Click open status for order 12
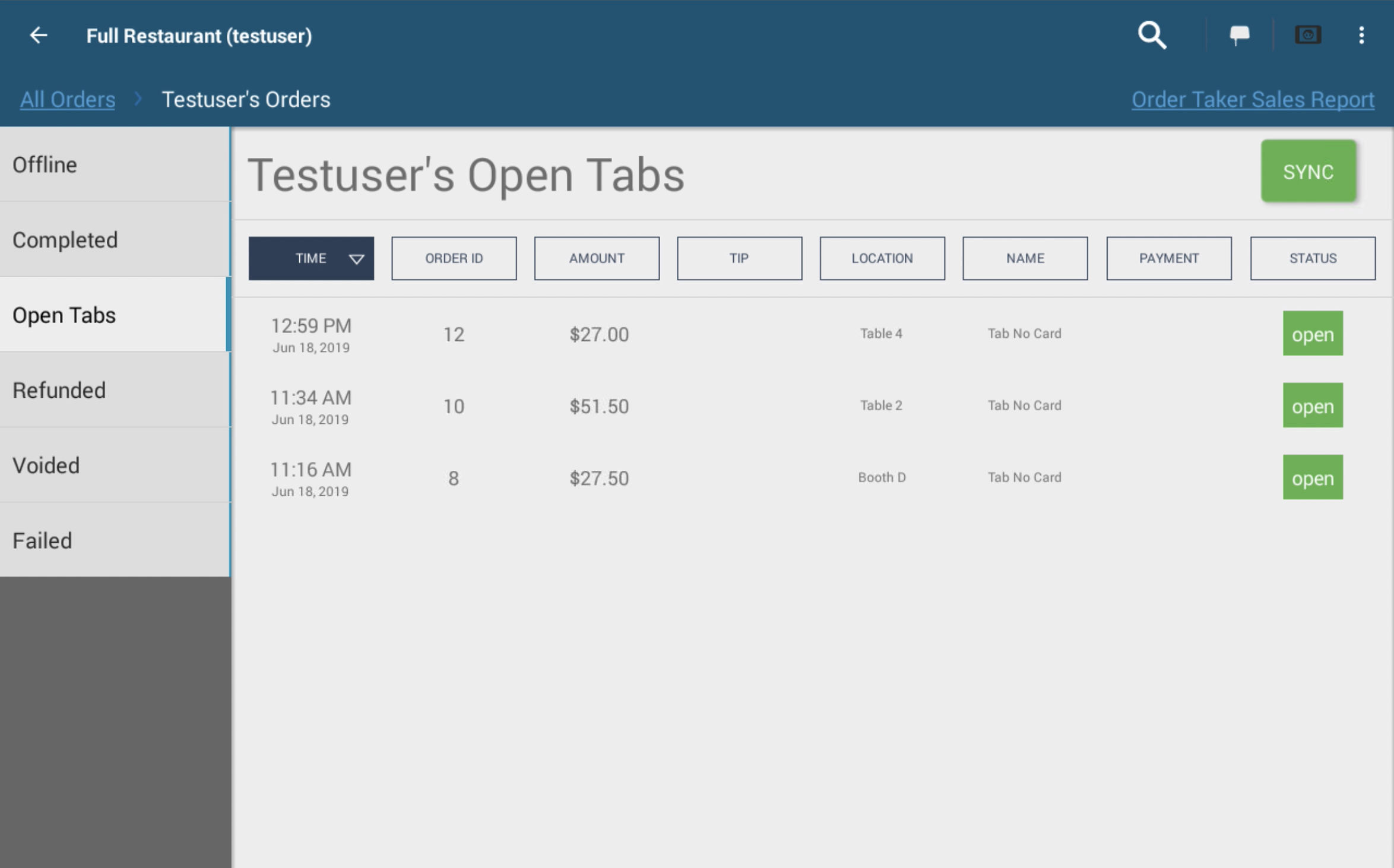 pos(1313,334)
